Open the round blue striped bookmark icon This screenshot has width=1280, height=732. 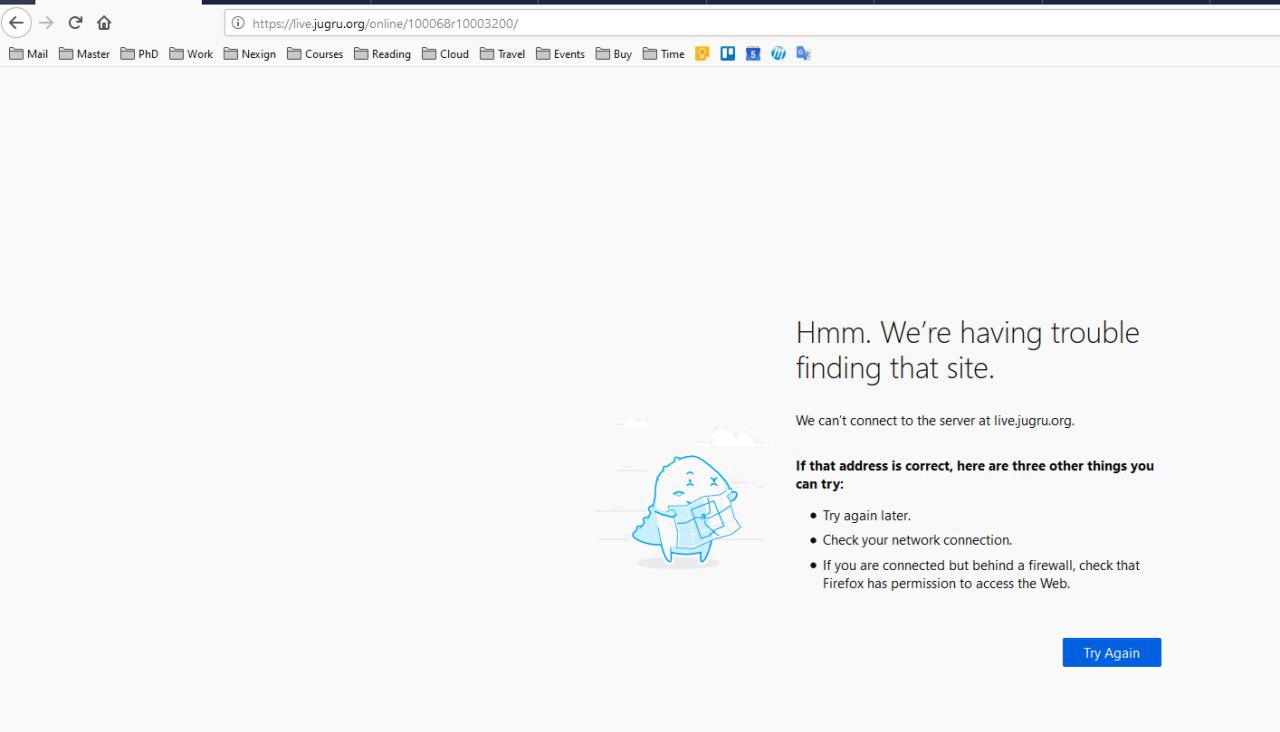click(778, 54)
